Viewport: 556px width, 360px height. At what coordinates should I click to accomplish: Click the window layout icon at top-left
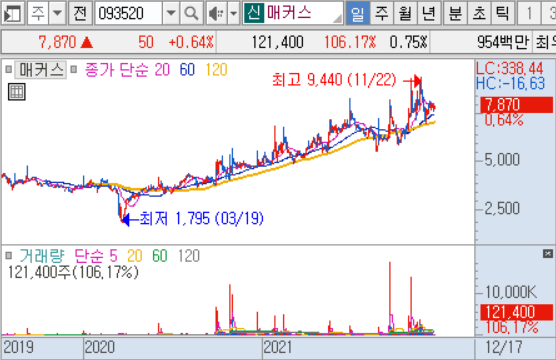12,13
